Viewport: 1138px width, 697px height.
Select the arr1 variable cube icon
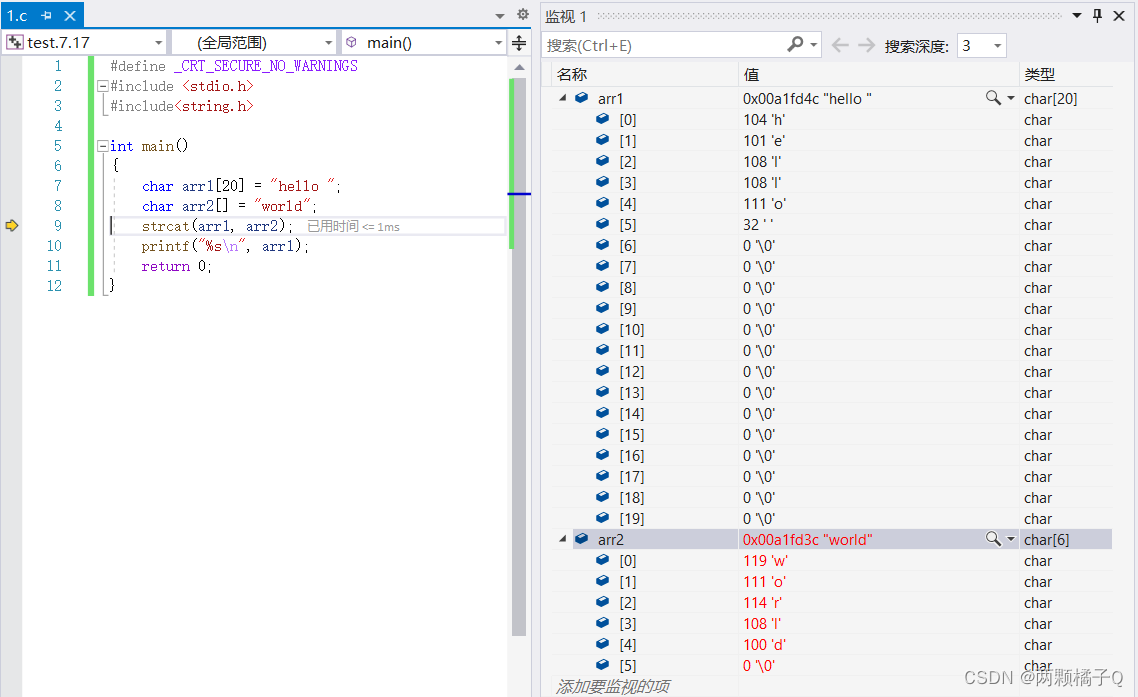(x=581, y=97)
